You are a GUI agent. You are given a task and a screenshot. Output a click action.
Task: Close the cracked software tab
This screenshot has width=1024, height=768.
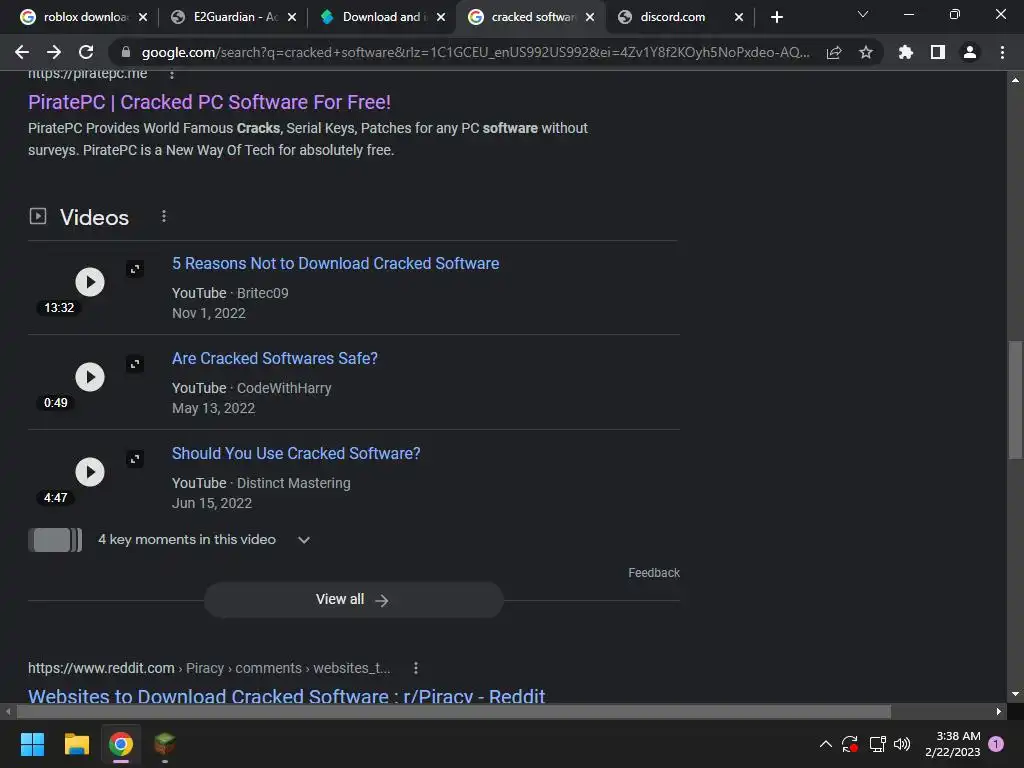(x=590, y=17)
